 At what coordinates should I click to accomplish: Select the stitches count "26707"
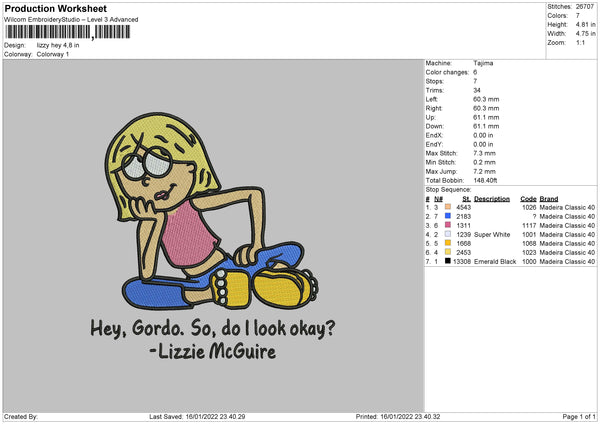[x=585, y=7]
